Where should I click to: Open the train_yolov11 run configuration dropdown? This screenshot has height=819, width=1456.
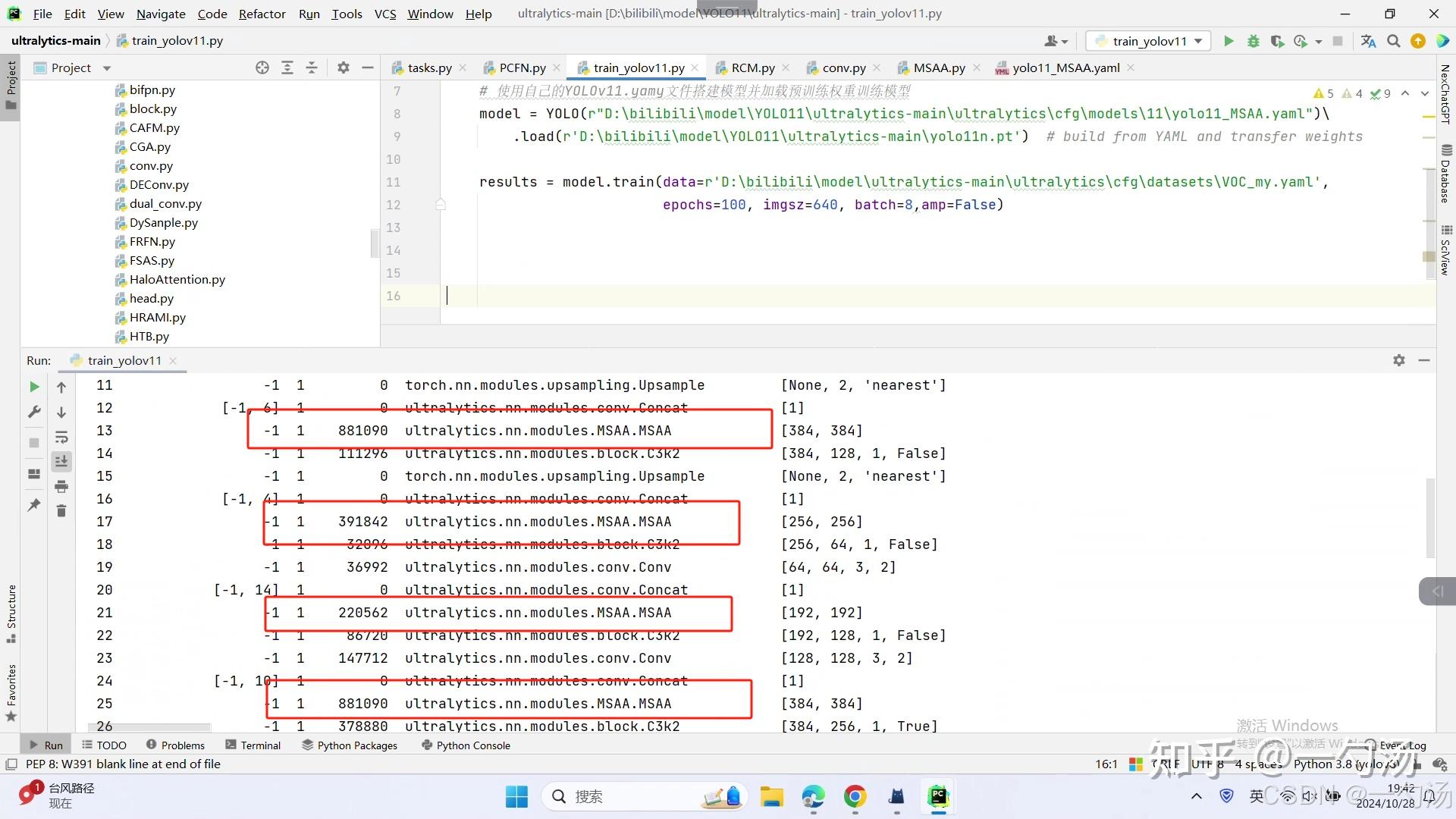coord(1148,41)
